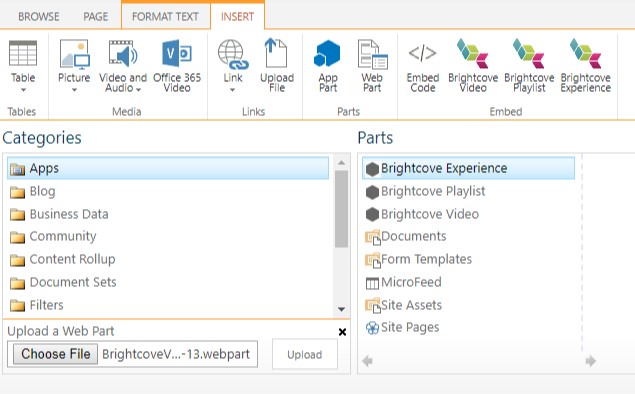Open the FORMAT TEXT tab

[165, 17]
